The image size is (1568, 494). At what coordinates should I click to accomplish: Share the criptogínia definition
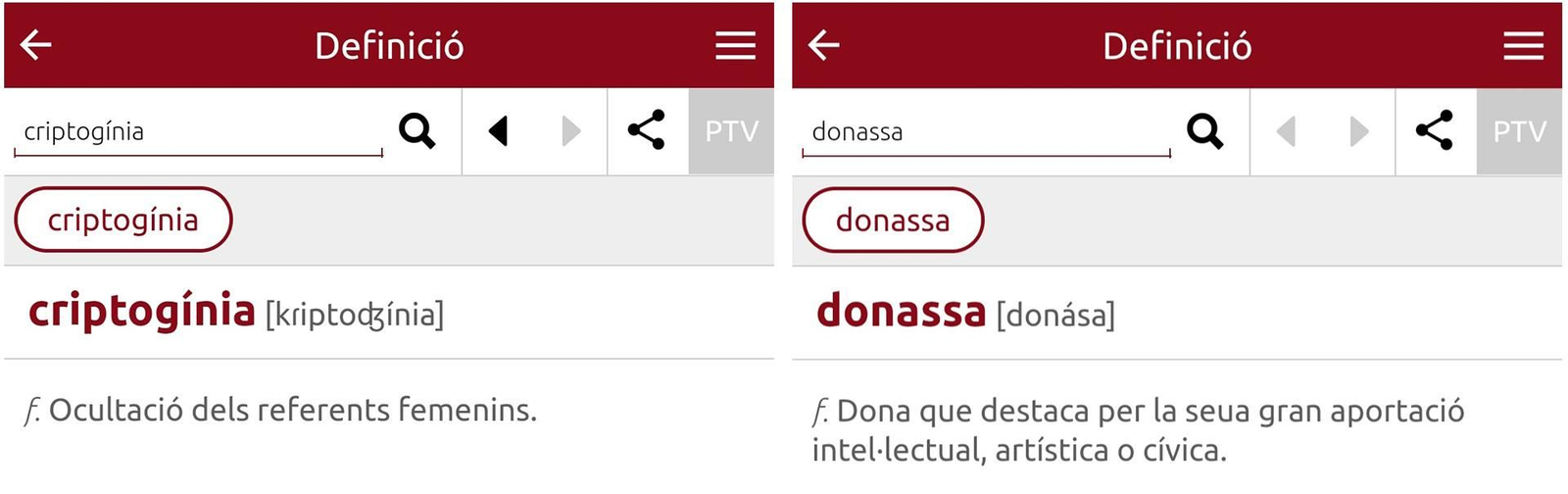click(x=647, y=130)
